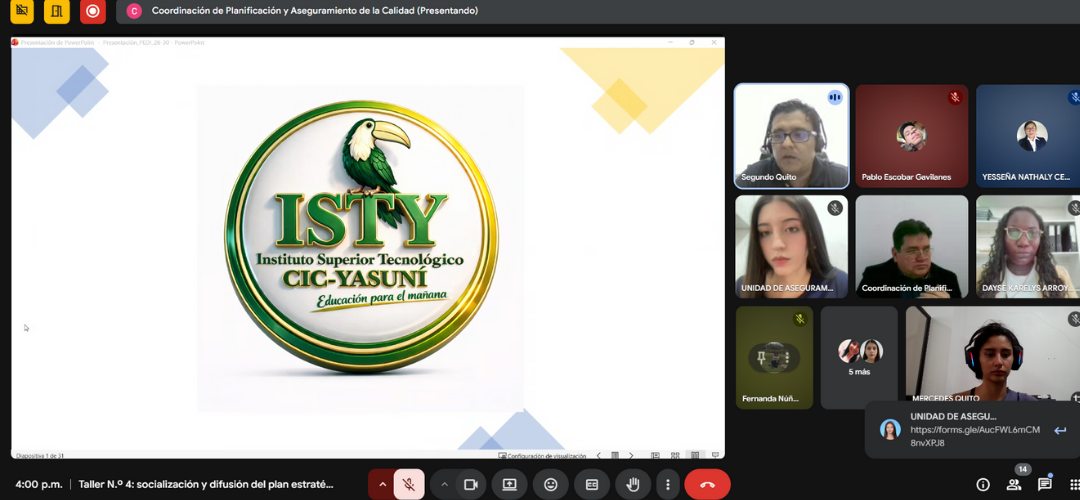Open more options three-dot menu
Screen dimensions: 1080x500
coord(667,484)
